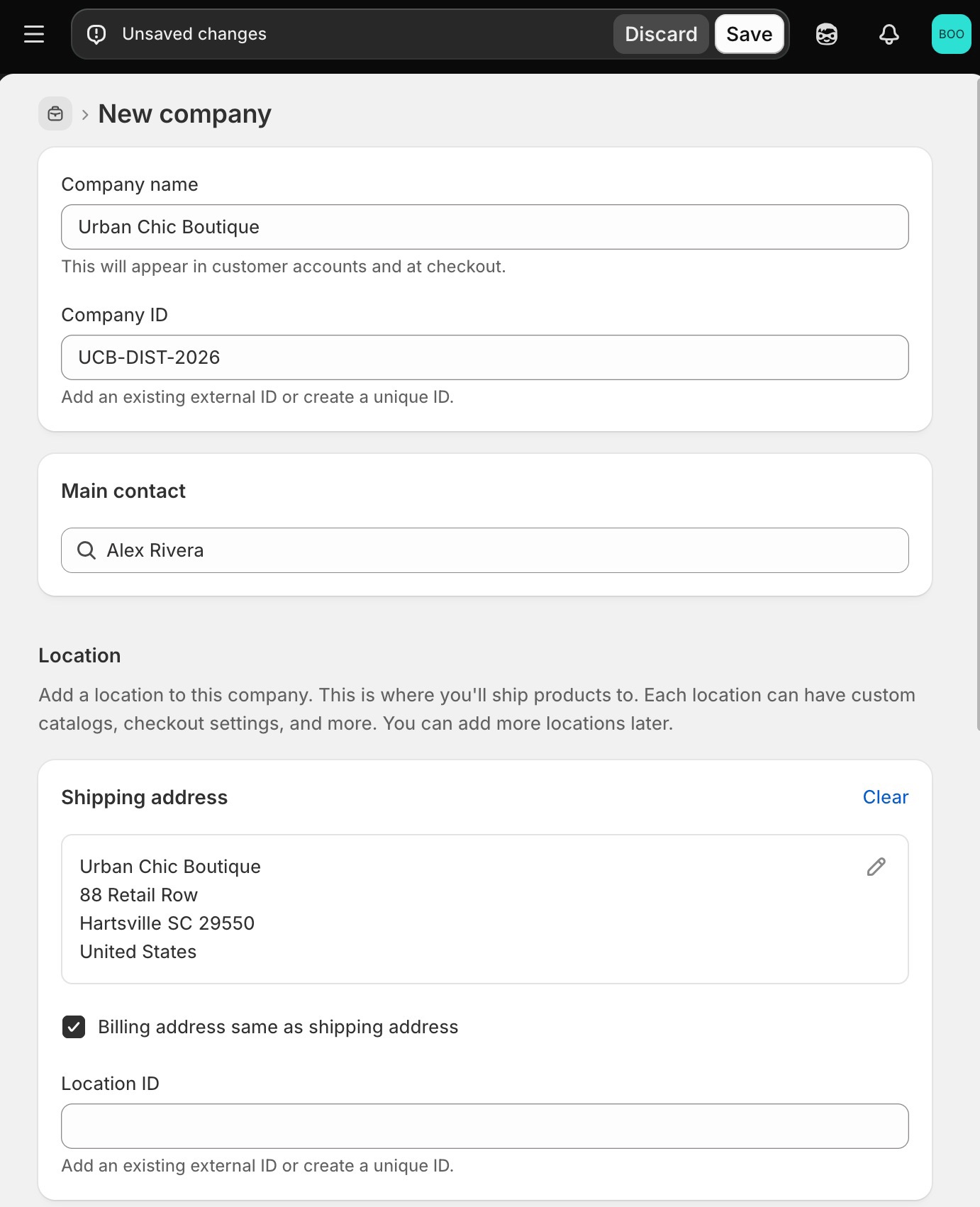The width and height of the screenshot is (980, 1207).
Task: Edit shipping address with pencil icon
Action: [876, 867]
